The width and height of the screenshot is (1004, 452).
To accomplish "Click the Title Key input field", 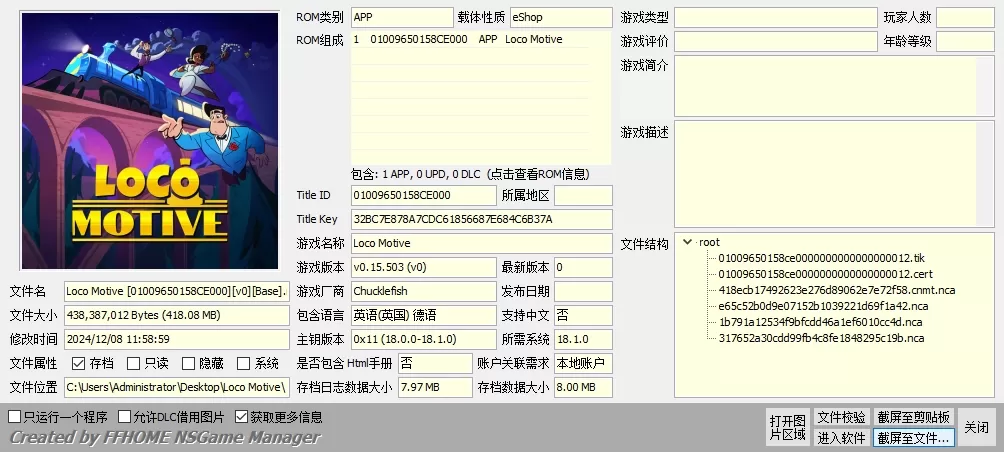I will 481,219.
